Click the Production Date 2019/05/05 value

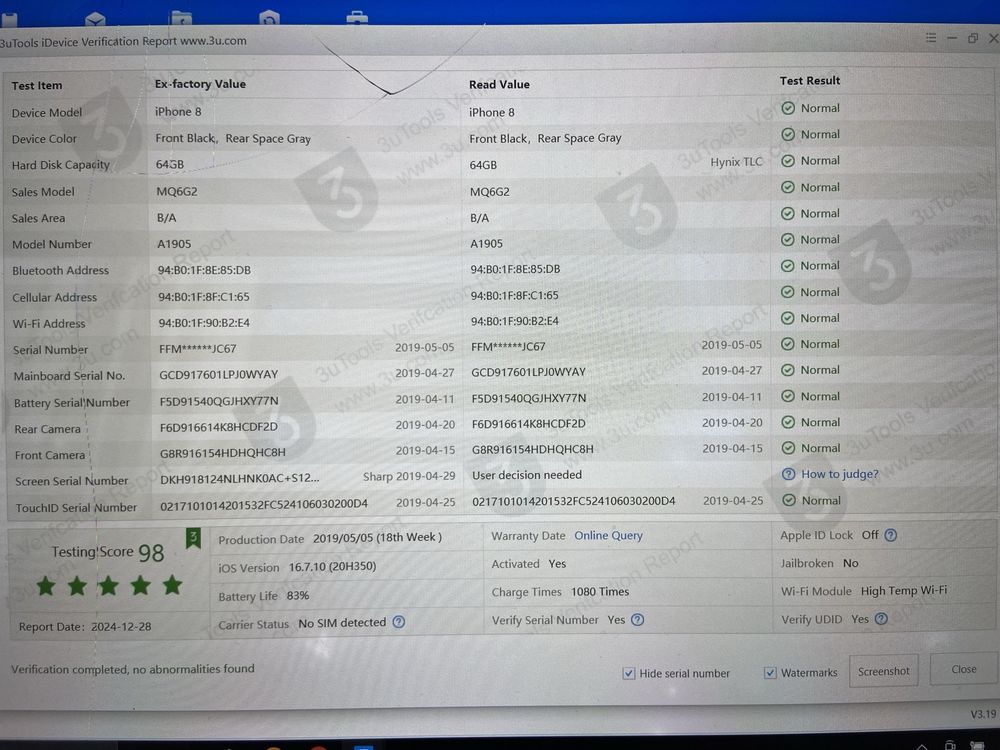coord(378,538)
